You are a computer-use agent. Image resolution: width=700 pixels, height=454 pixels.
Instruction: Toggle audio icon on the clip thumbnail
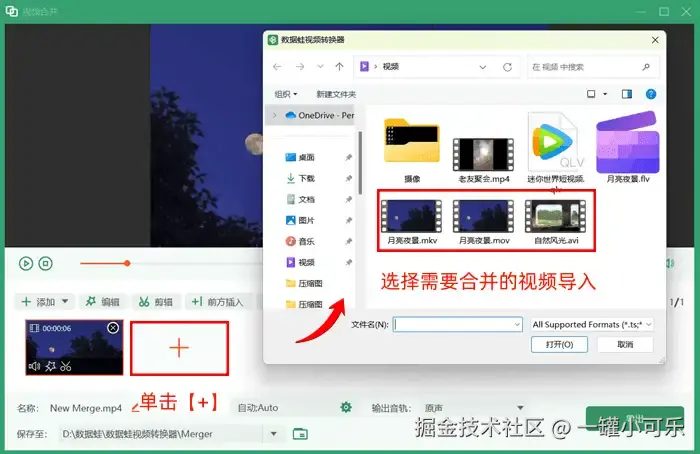pos(34,367)
